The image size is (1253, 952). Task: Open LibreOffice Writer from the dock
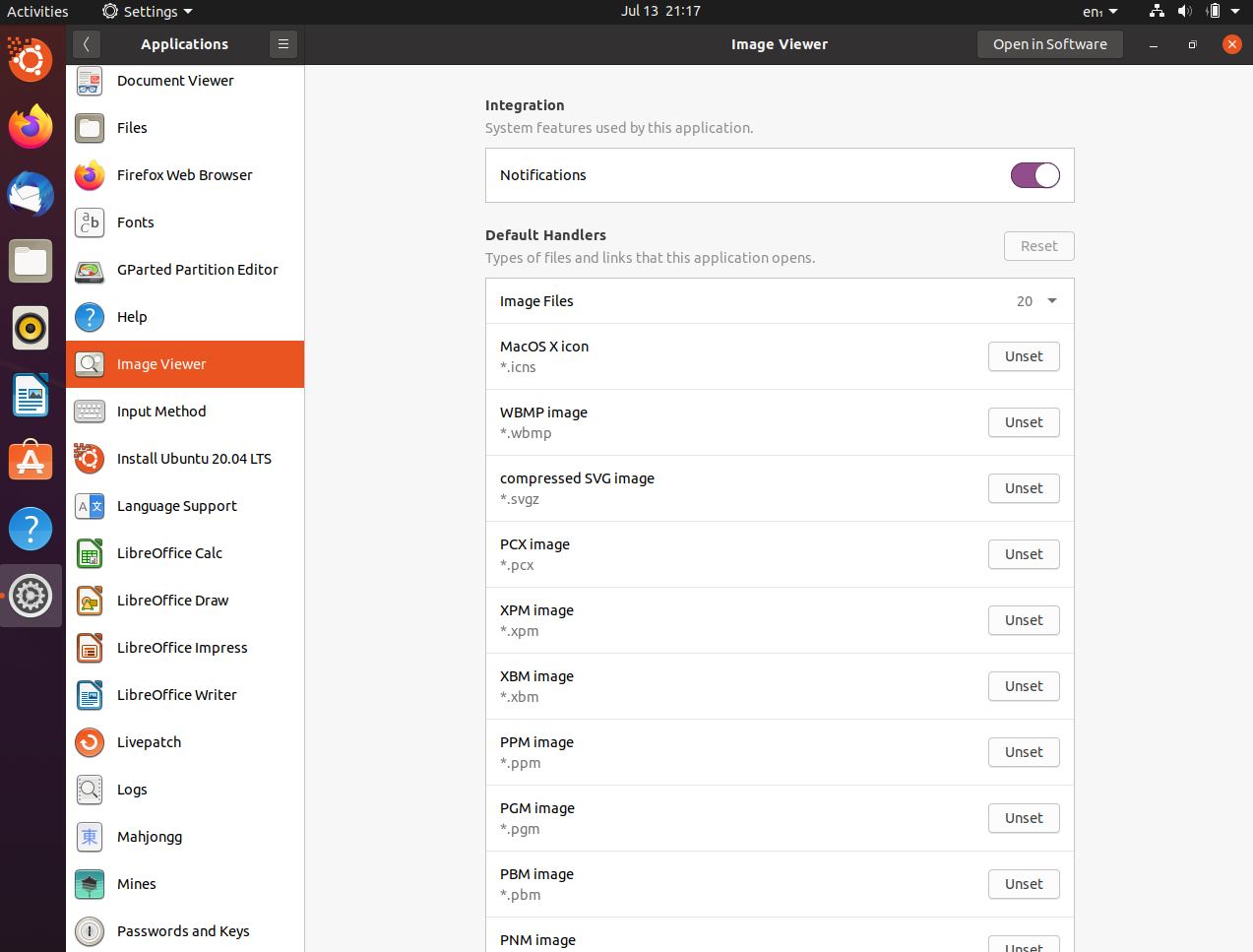coord(31,395)
